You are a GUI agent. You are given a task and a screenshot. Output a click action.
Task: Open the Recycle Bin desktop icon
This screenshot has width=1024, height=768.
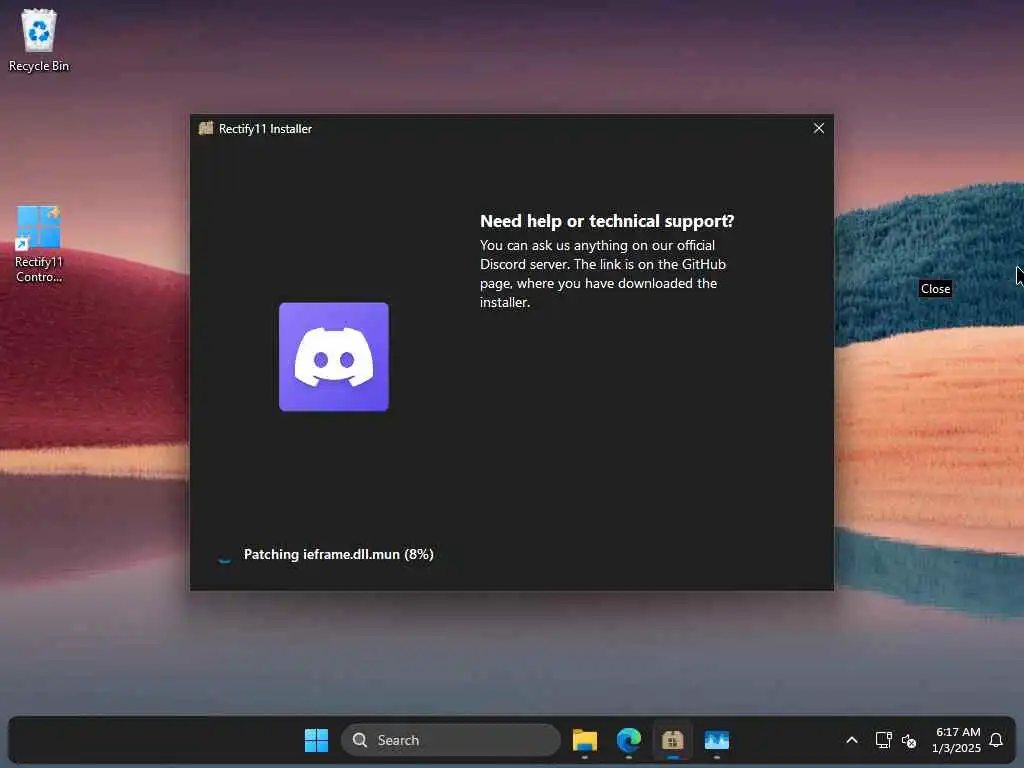[39, 40]
